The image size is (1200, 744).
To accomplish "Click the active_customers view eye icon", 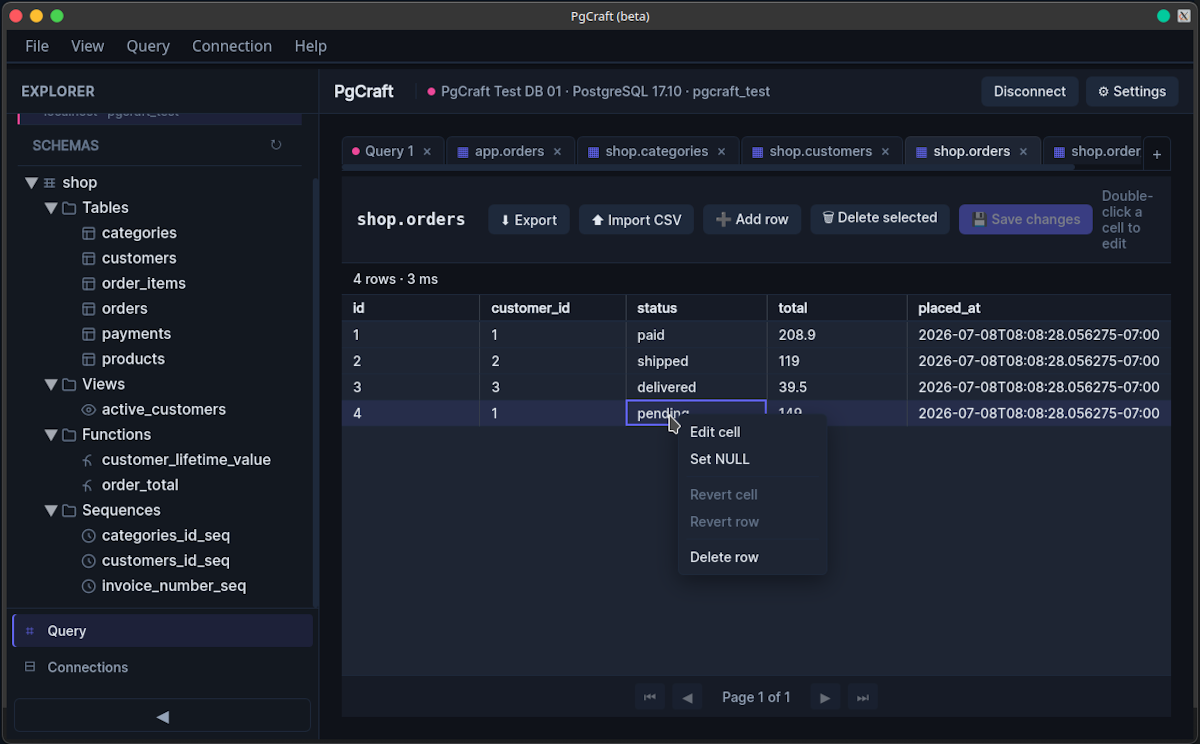I will pos(88,409).
